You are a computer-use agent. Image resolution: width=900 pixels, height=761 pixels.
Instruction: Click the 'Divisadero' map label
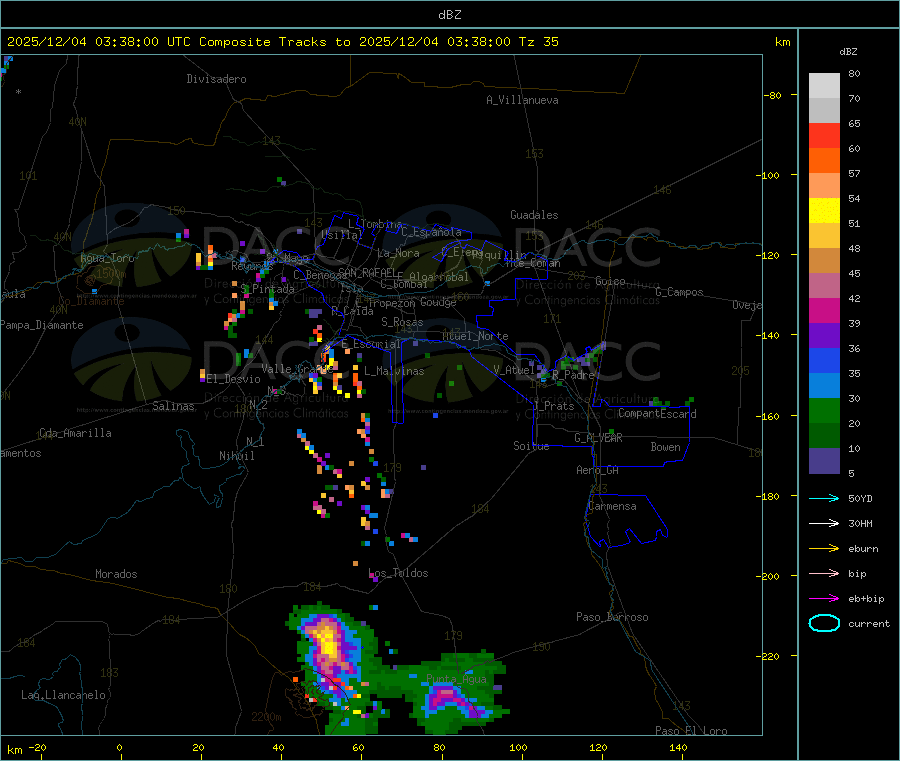point(216,79)
